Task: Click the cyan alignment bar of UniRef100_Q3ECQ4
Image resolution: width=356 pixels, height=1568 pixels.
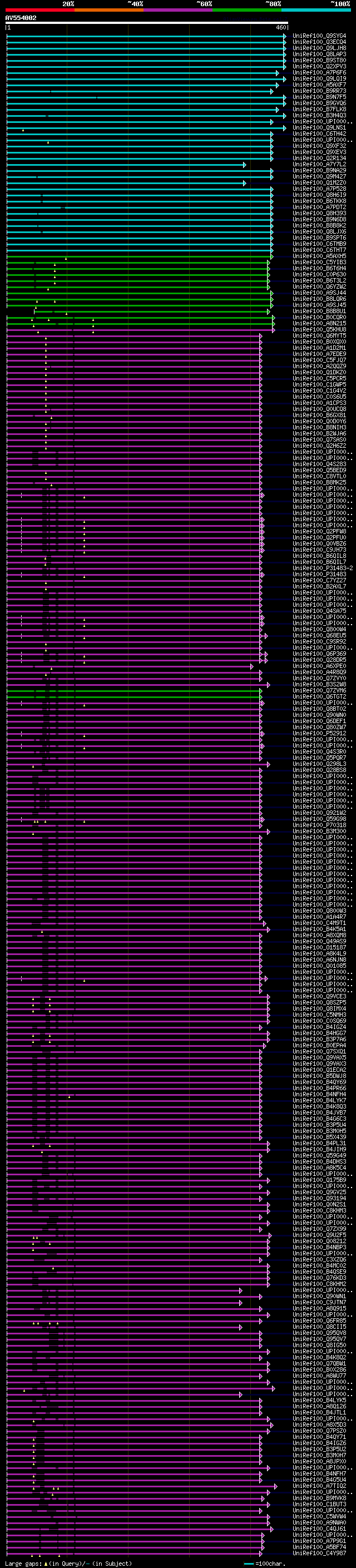Action: pyautogui.click(x=146, y=42)
